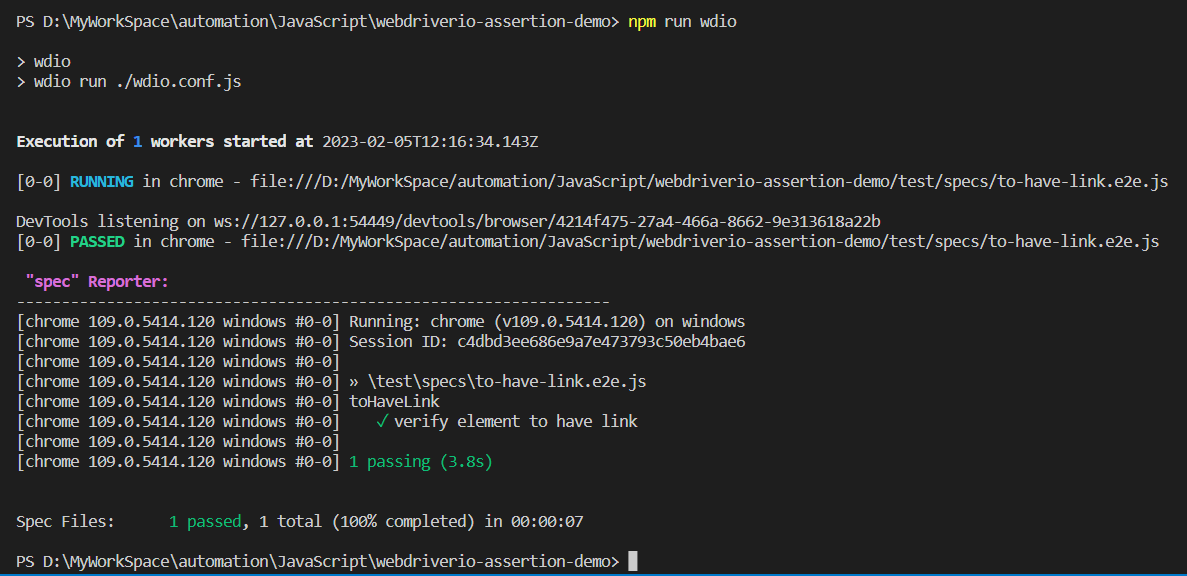Click '1 total (100% completed) in 00:00:07' text
Screen dimensions: 1187x576
point(421,522)
